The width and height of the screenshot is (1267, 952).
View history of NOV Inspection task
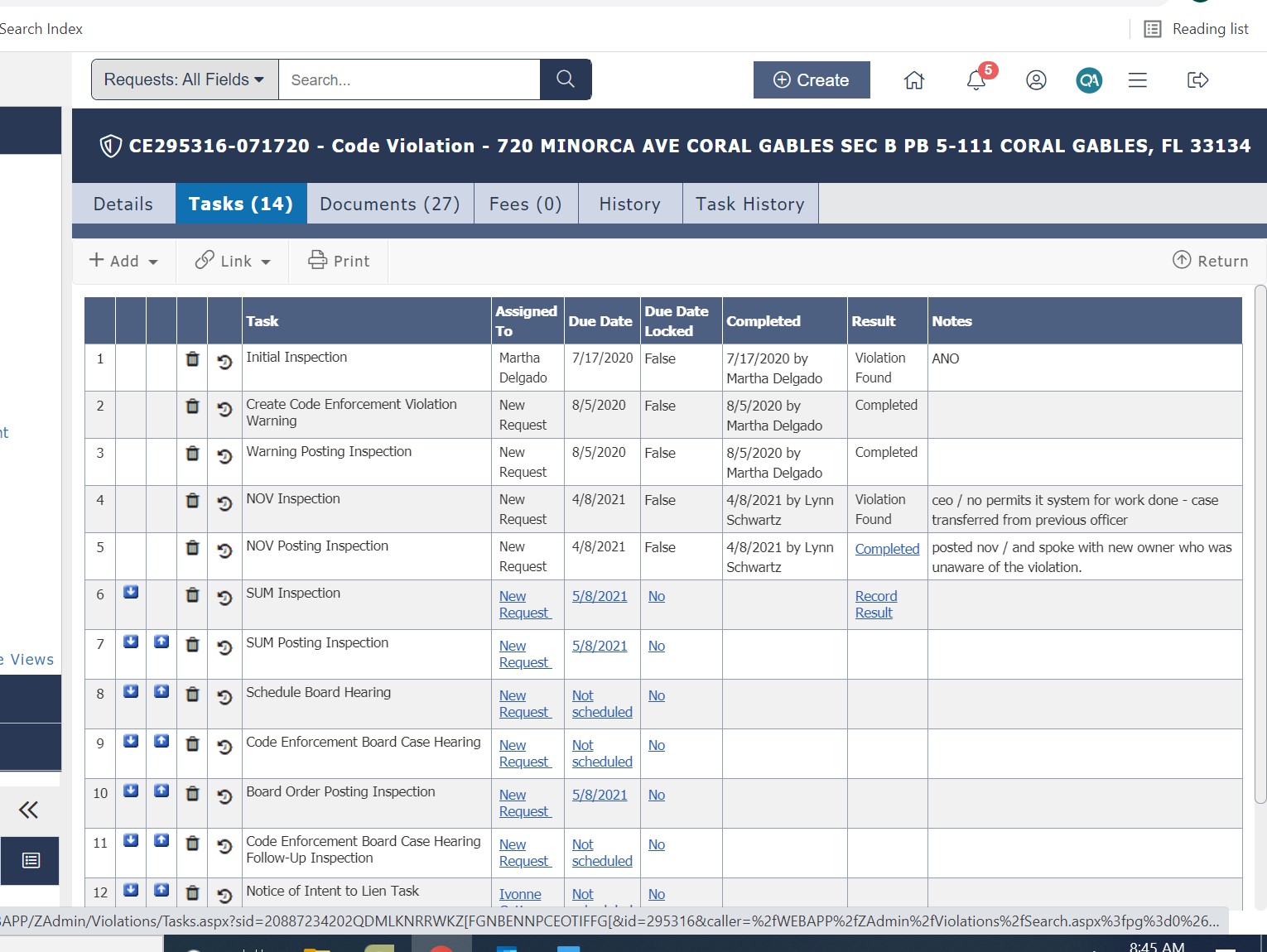point(224,502)
